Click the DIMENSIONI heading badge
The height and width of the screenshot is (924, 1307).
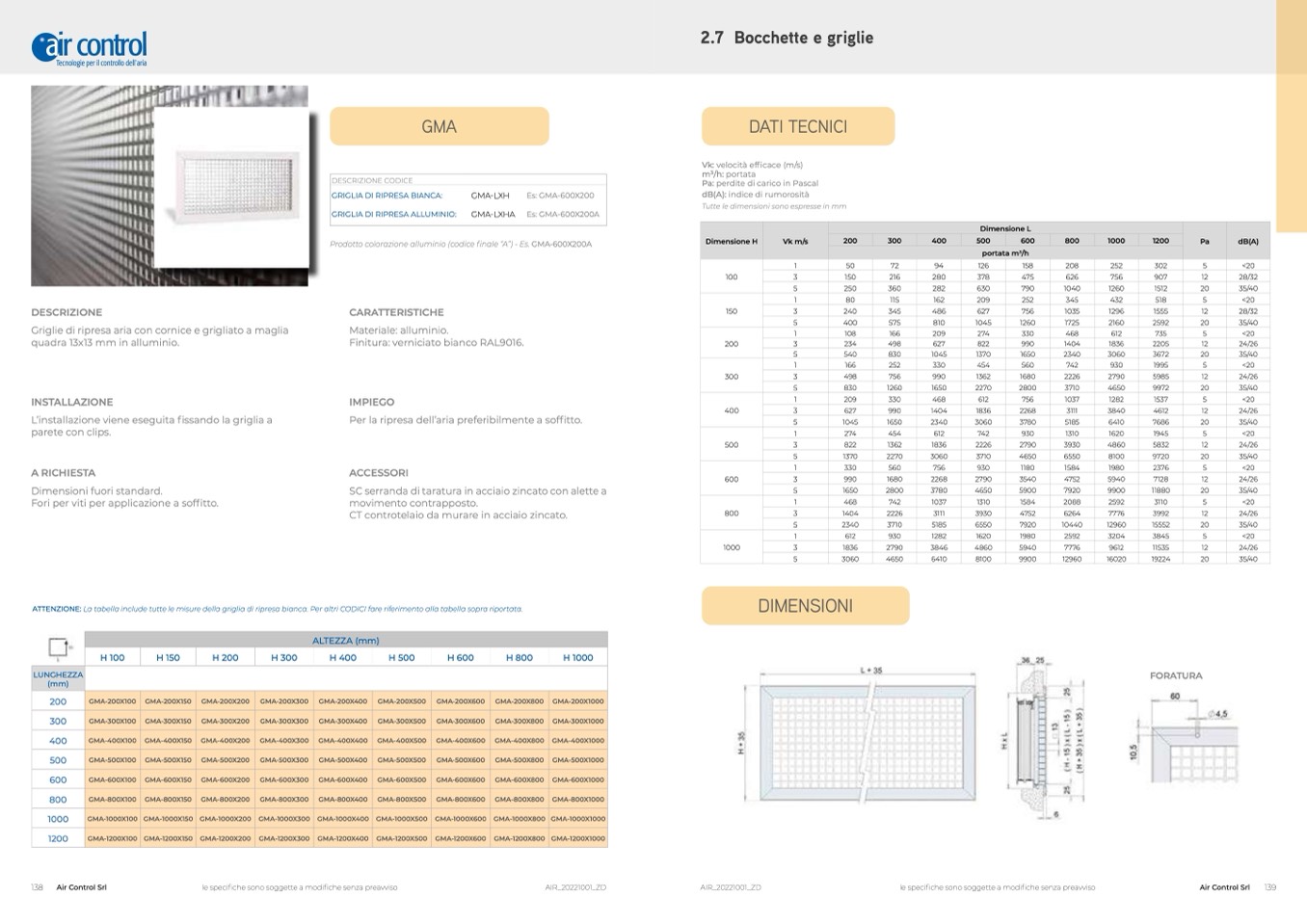click(x=805, y=606)
